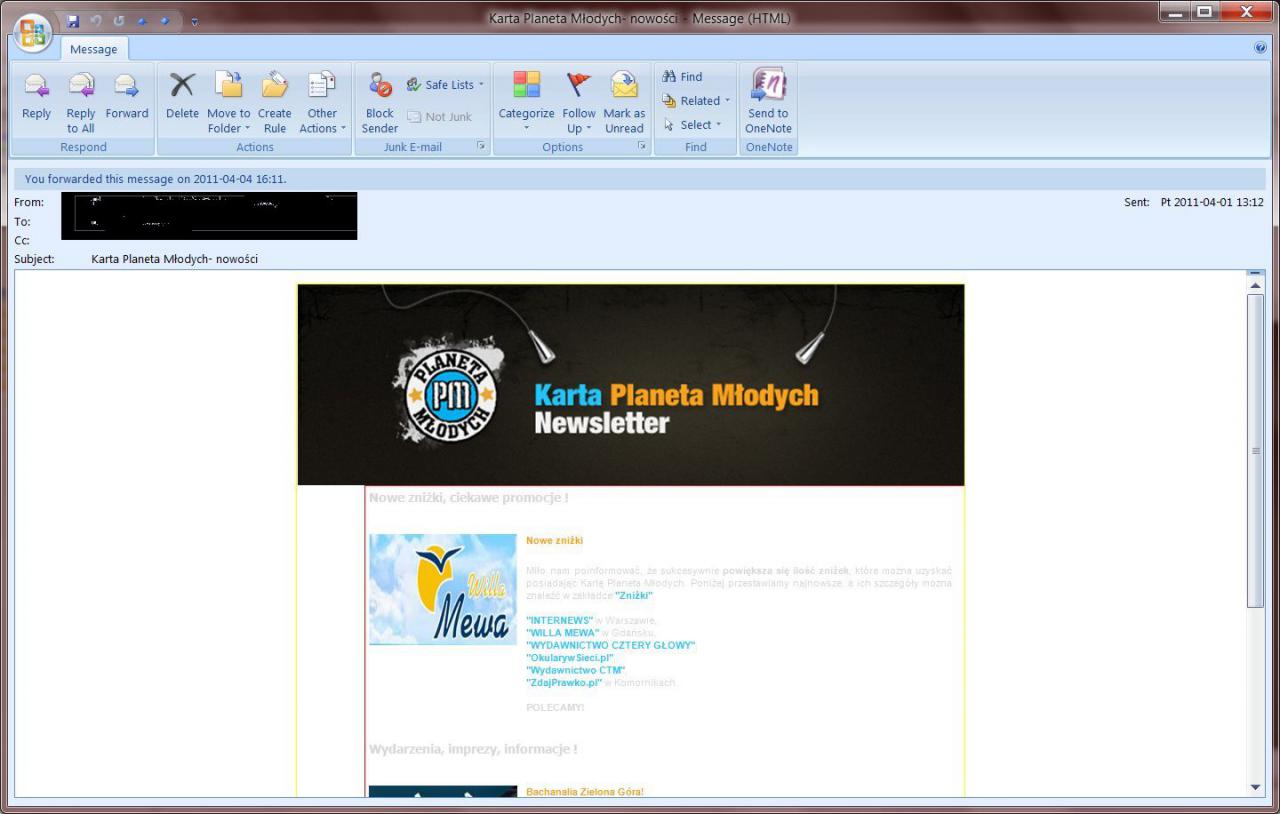
Task: Open the "ZdajPrawko.pl" link
Action: (x=565, y=683)
